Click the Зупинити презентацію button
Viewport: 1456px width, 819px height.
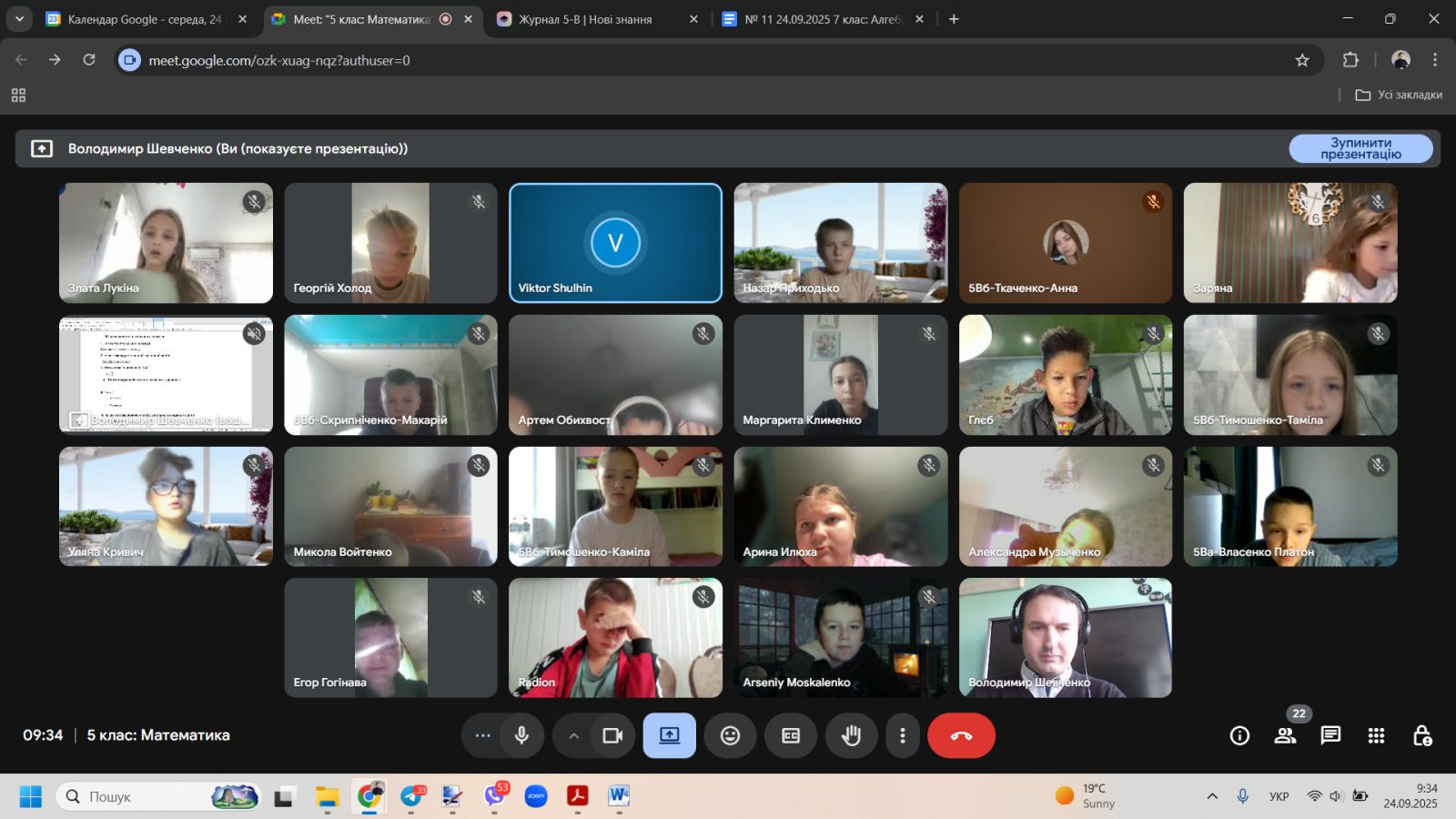[x=1360, y=148]
